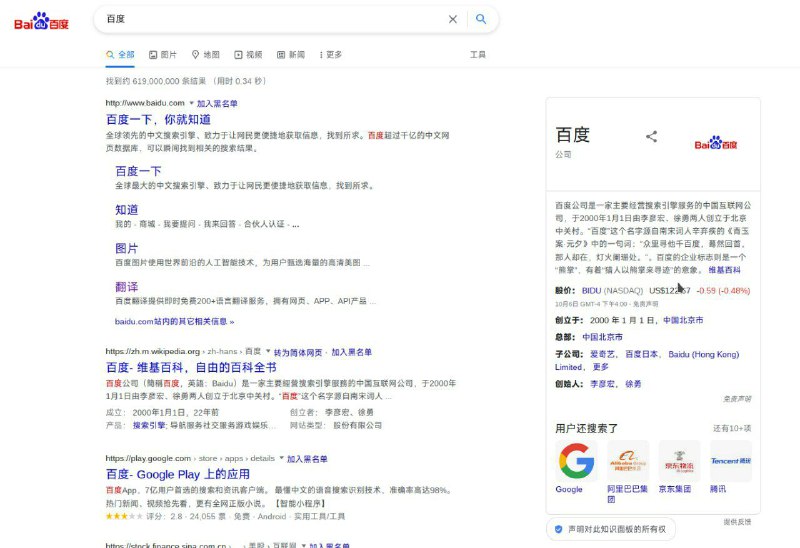Expand dropdown arrow next to www.baidu.com
This screenshot has width=800, height=548.
click(x=191, y=103)
